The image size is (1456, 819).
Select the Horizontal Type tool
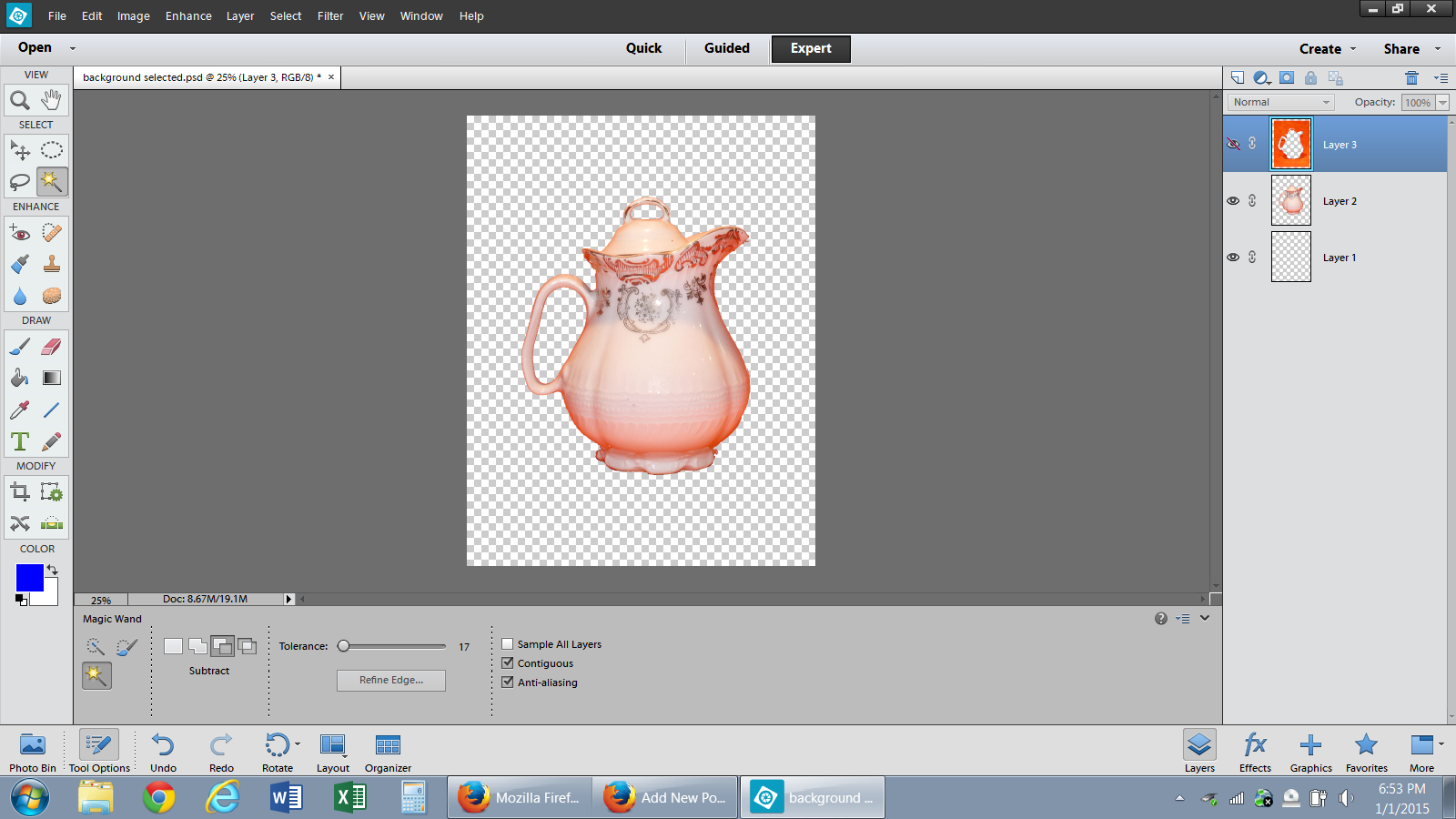pos(20,442)
